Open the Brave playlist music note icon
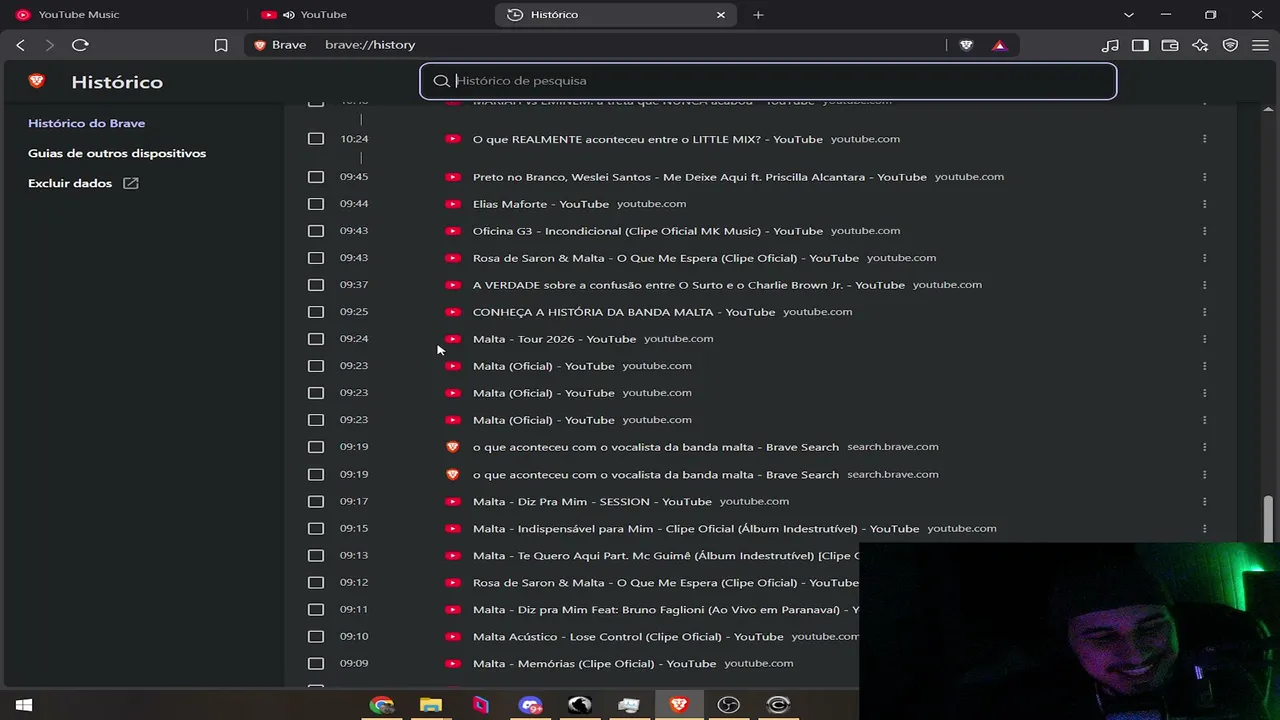Screen dimensions: 1280x720 coord(1110,45)
